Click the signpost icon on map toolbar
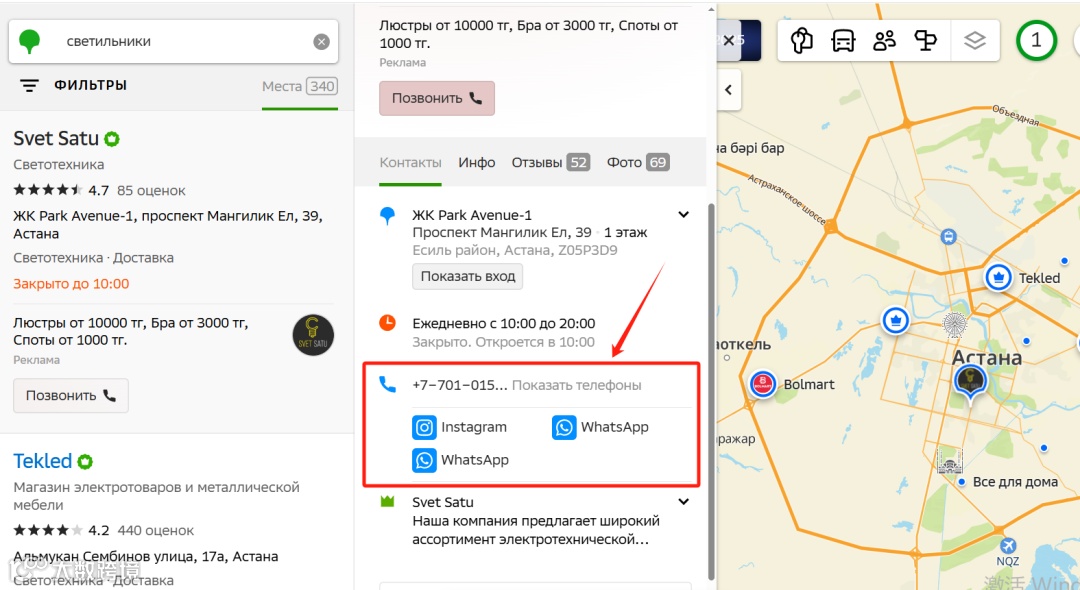1080x590 pixels. [926, 41]
